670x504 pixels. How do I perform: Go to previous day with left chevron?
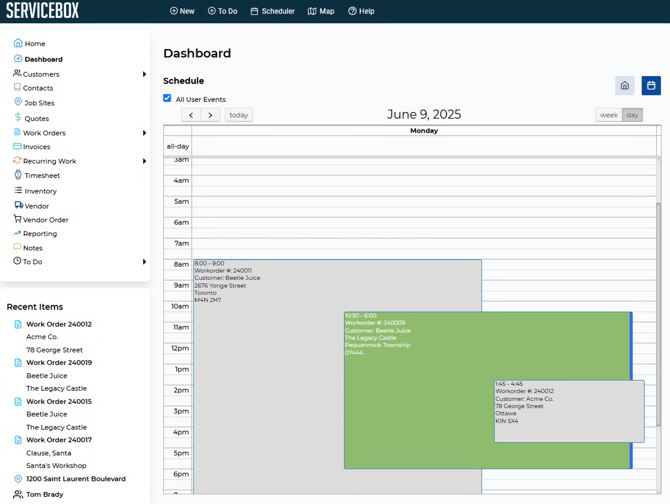(191, 115)
